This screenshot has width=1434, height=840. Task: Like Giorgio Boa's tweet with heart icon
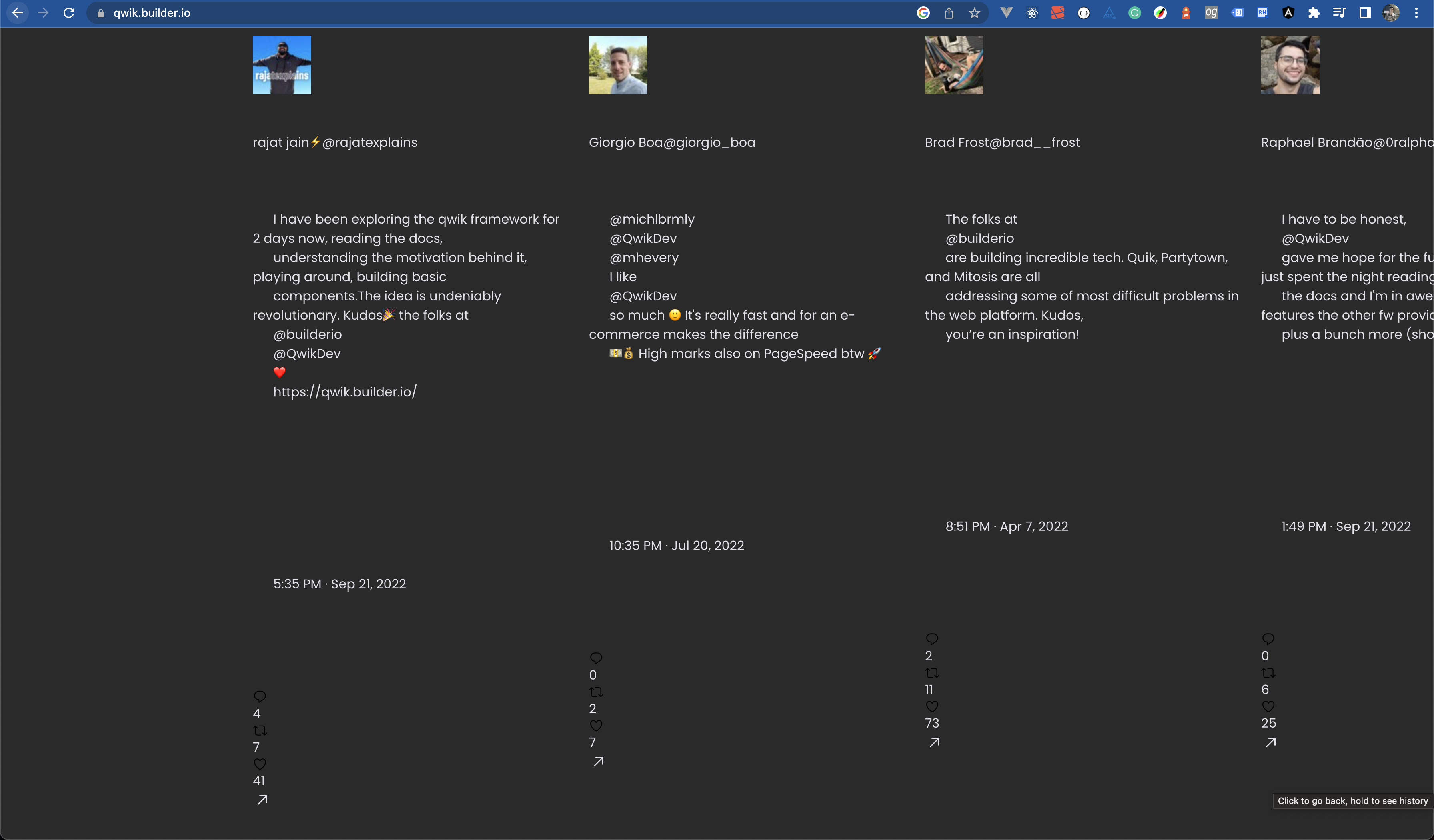[596, 726]
